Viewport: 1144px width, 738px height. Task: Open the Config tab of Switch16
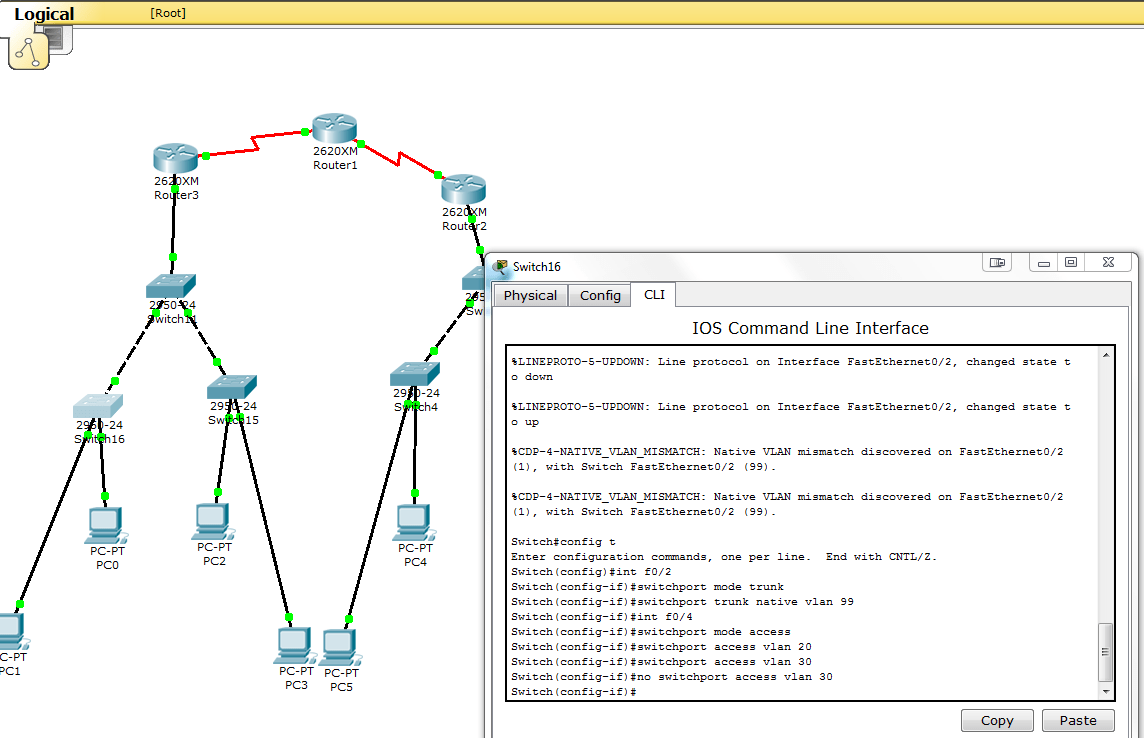point(599,295)
